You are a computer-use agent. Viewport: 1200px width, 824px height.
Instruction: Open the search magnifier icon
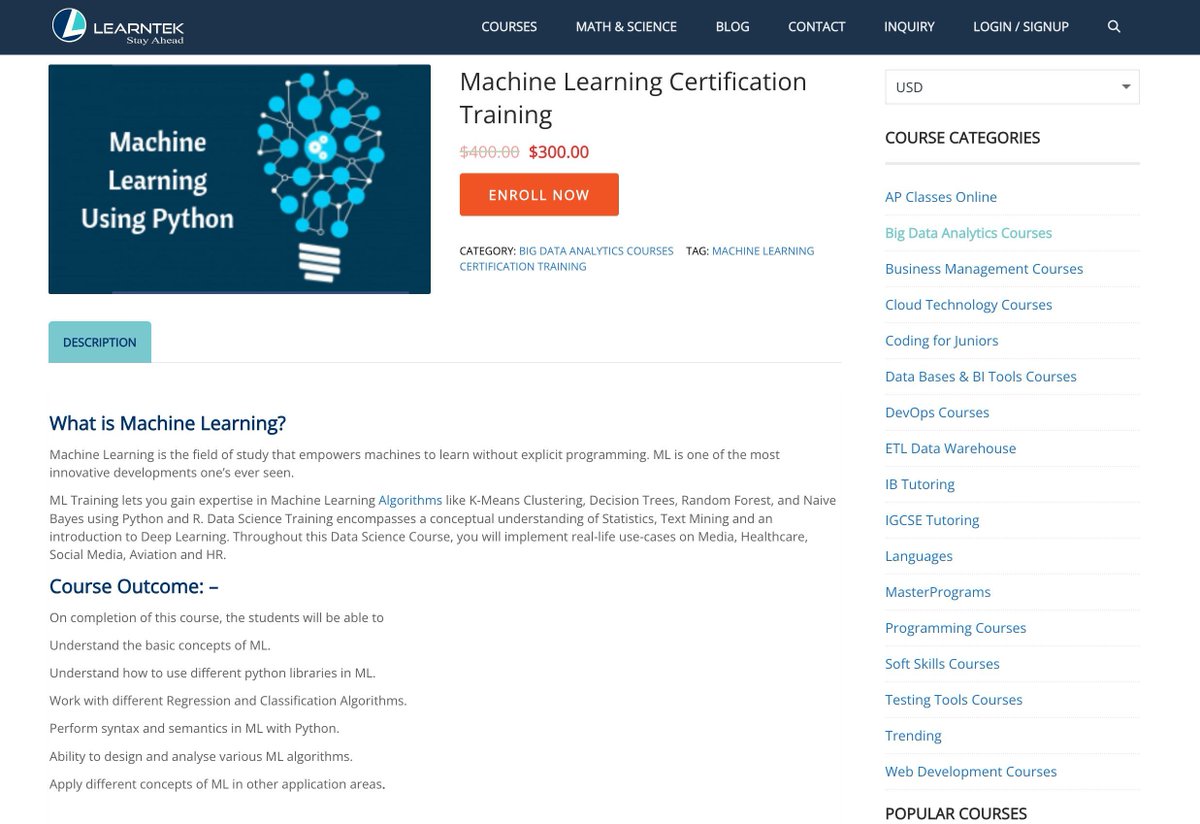point(1114,27)
